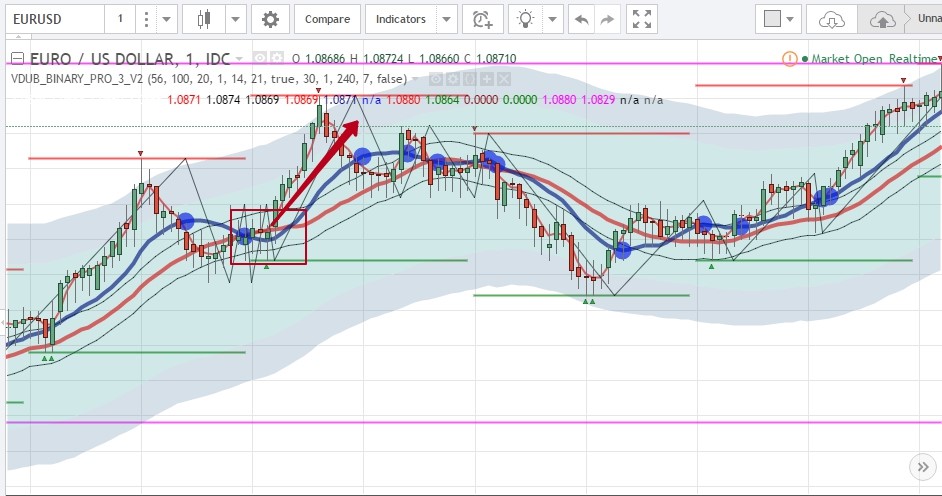Image resolution: width=942 pixels, height=496 pixels.
Task: Click the high price H 1.08724
Action: click(x=375, y=59)
